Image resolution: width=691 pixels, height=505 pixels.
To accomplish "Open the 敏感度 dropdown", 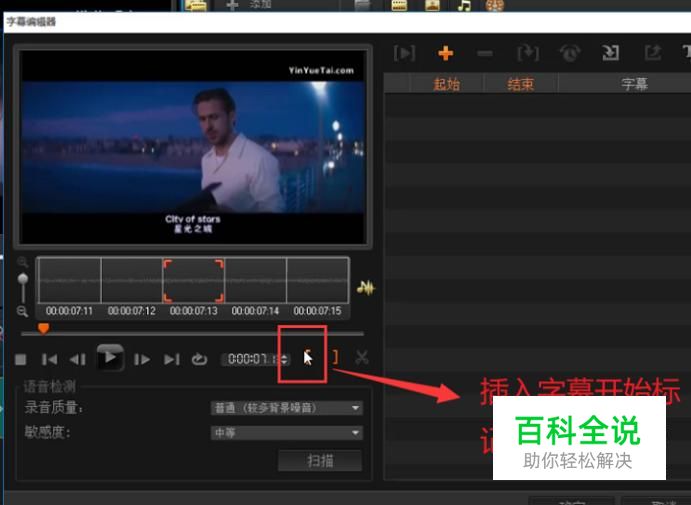I will 287,433.
